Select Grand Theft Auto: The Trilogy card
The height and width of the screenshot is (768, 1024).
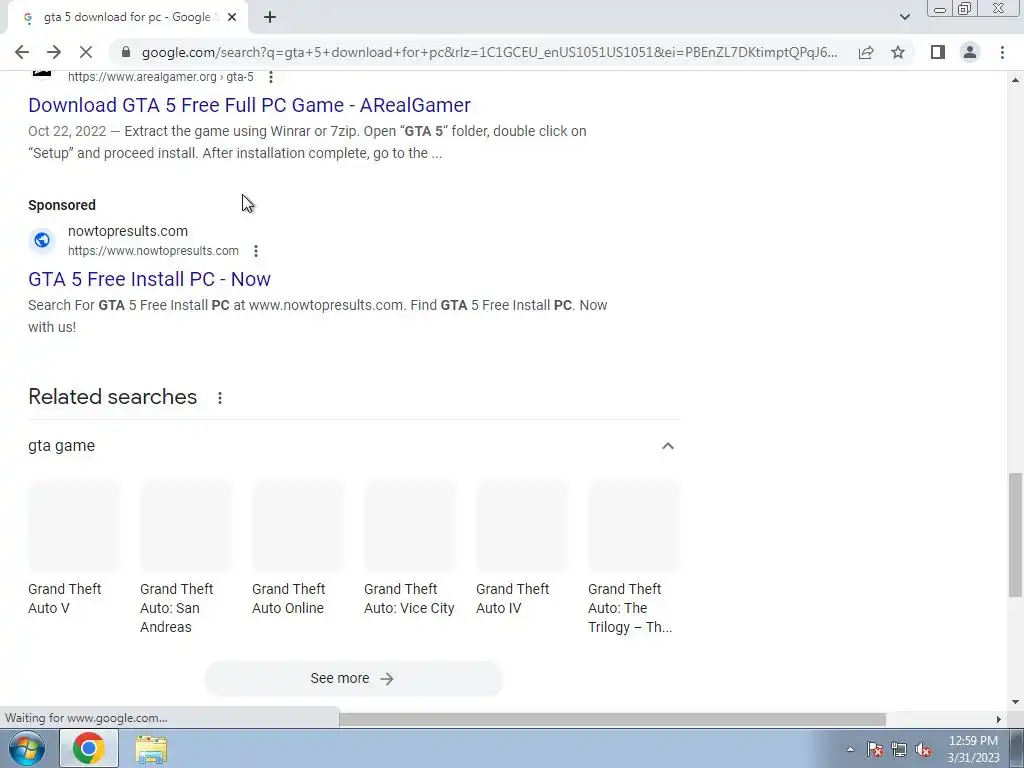click(x=634, y=558)
